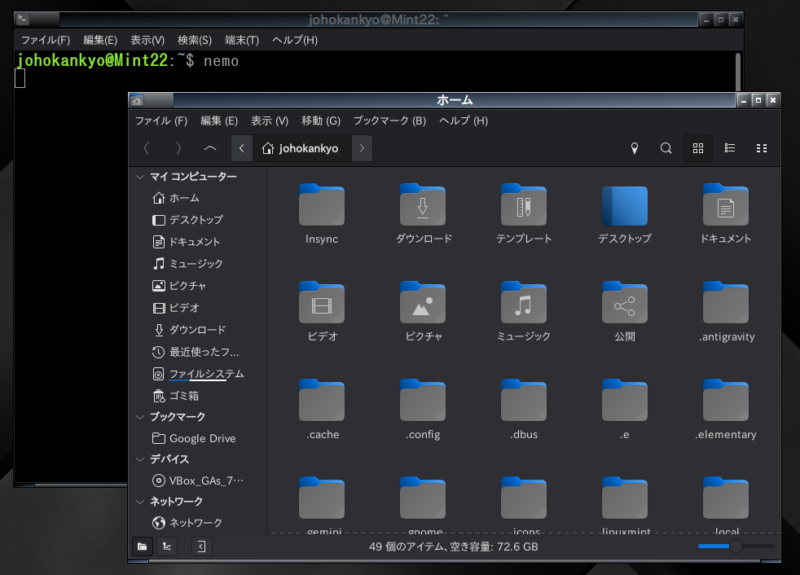The image size is (800, 575).
Task: Open Google Drive bookmark in sidebar
Action: pyautogui.click(x=201, y=438)
